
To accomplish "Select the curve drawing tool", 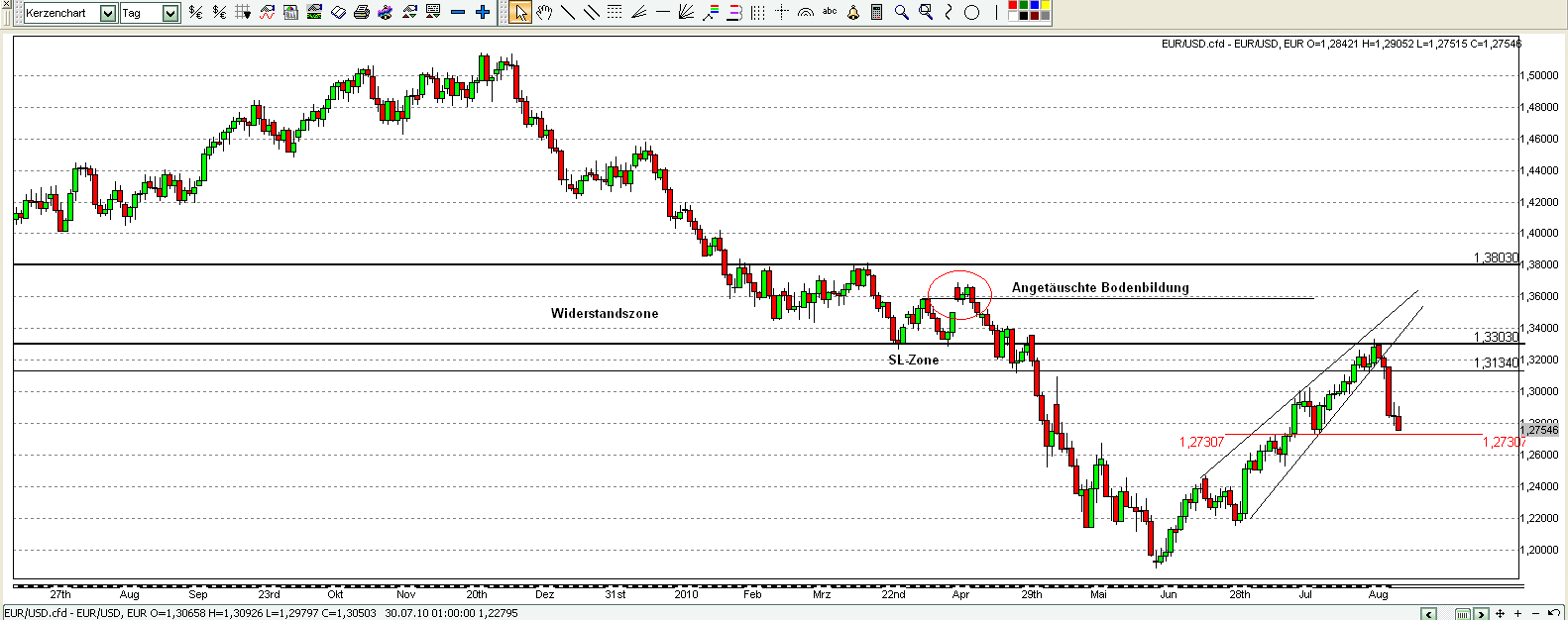I will pos(949,13).
